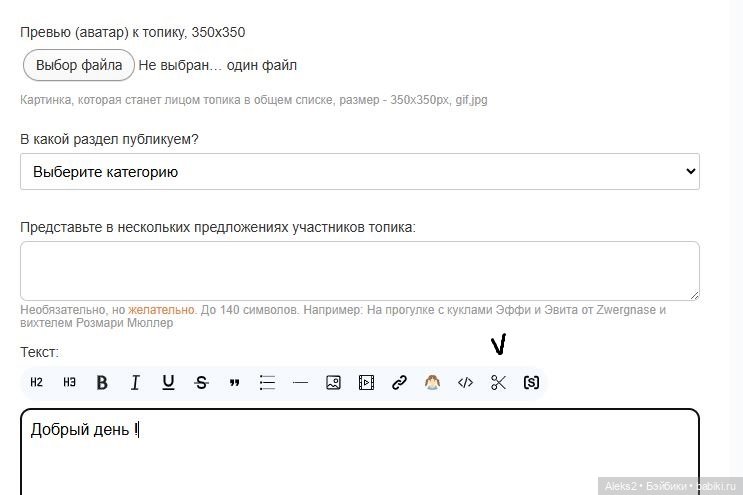Open the user avatar insert tool
743x495 pixels.
point(432,382)
